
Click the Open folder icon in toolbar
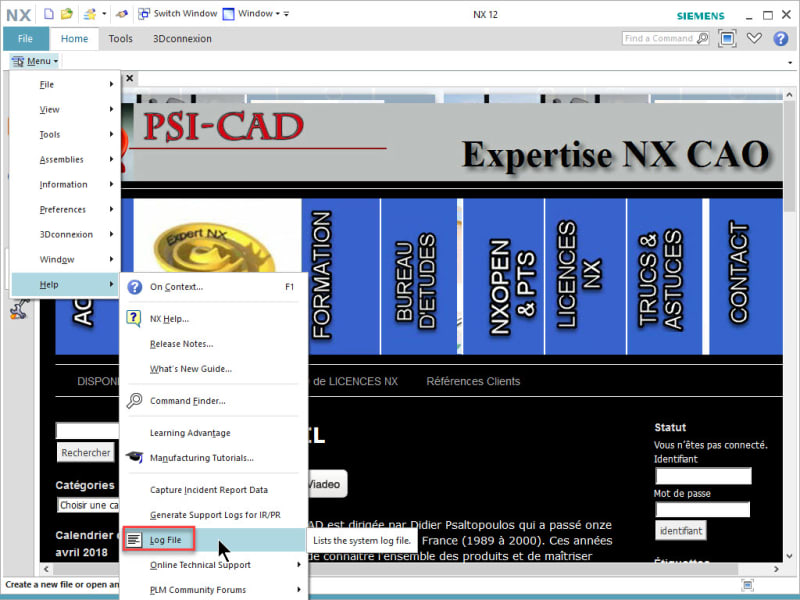click(x=67, y=14)
